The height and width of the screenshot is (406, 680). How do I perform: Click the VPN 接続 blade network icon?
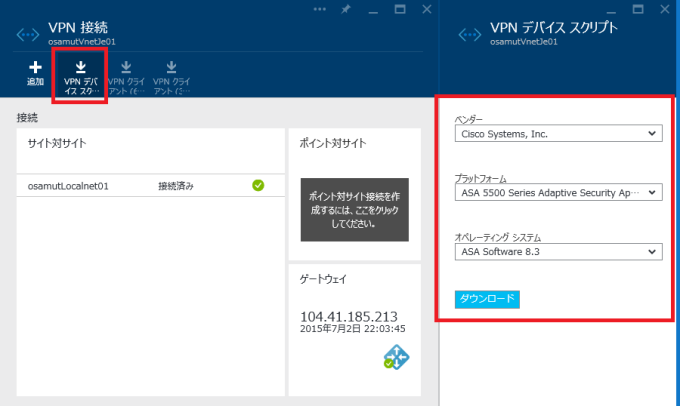28,35
